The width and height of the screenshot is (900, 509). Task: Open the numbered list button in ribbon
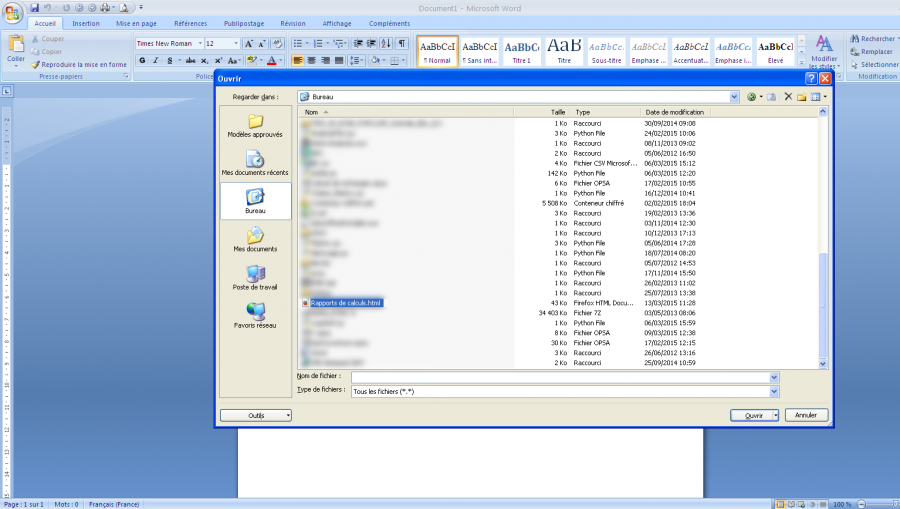pos(320,44)
